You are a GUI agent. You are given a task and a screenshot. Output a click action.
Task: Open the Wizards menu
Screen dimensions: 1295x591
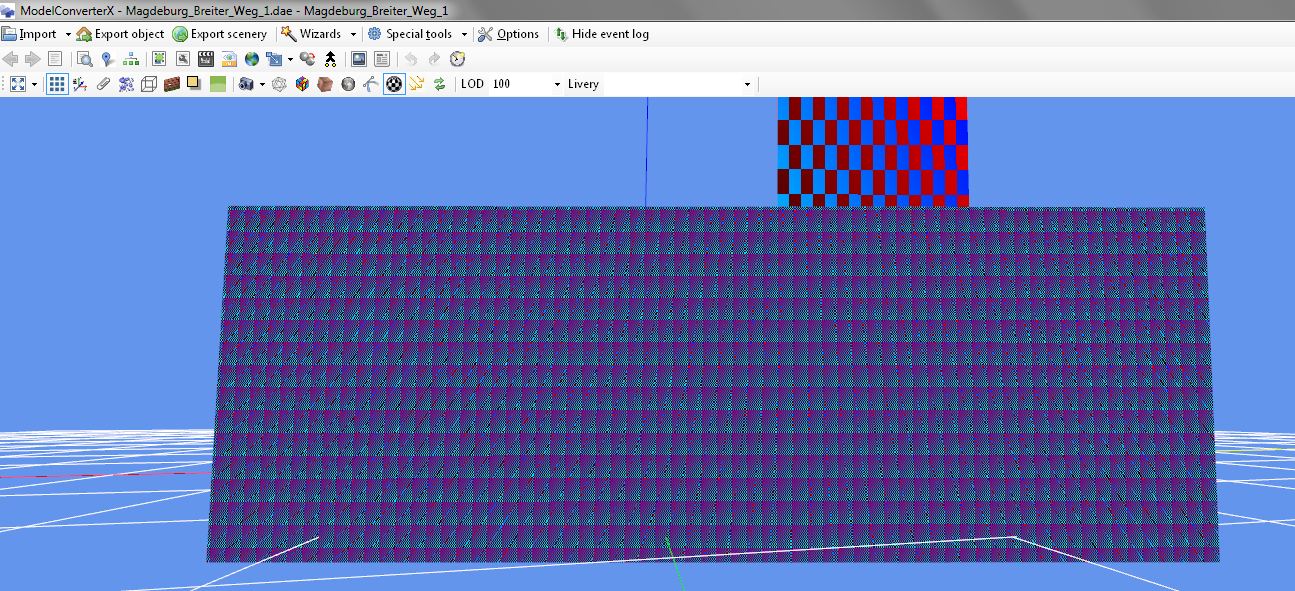[x=312, y=34]
